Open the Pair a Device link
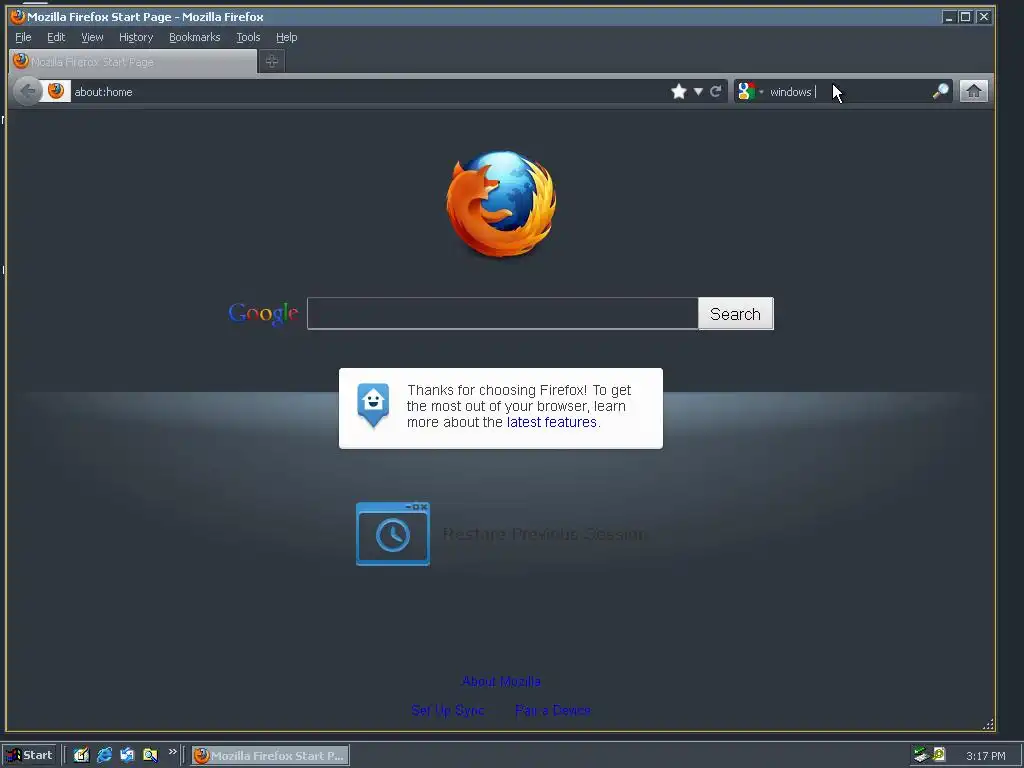Viewport: 1024px width, 768px height. [x=552, y=710]
